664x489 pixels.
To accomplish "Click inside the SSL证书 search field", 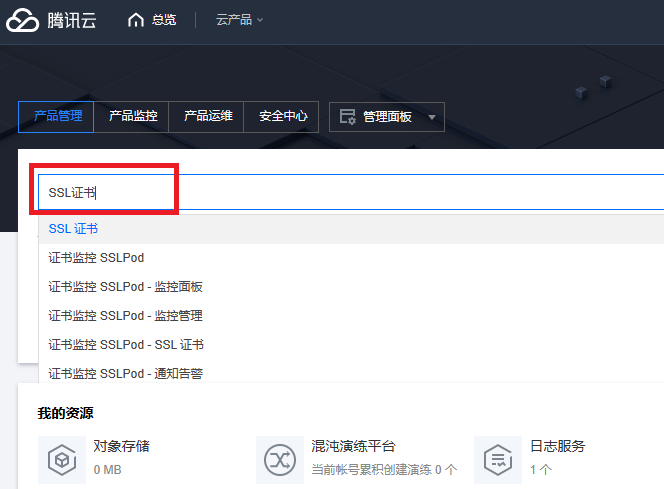I will click(350, 192).
